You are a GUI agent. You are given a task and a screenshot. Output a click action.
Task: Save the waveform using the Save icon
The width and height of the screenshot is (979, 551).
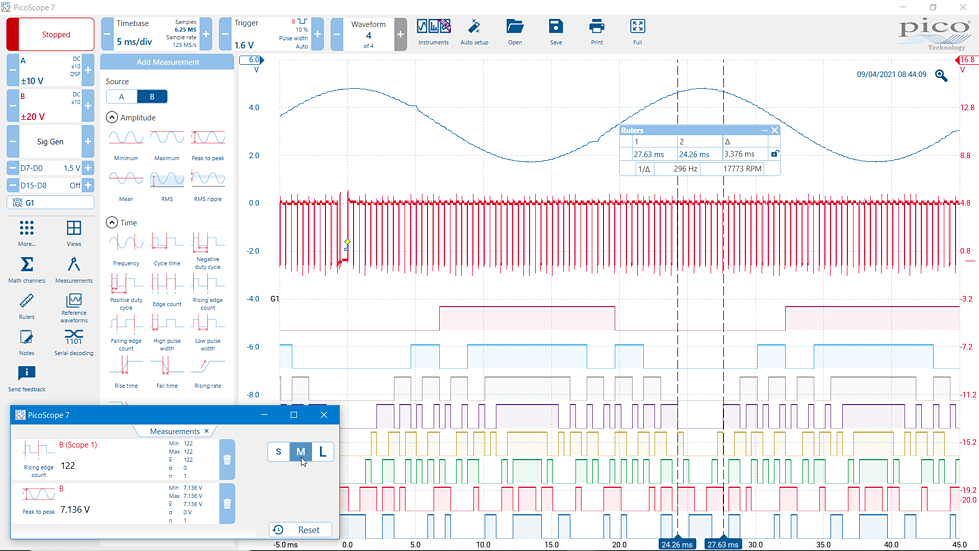tap(556, 32)
